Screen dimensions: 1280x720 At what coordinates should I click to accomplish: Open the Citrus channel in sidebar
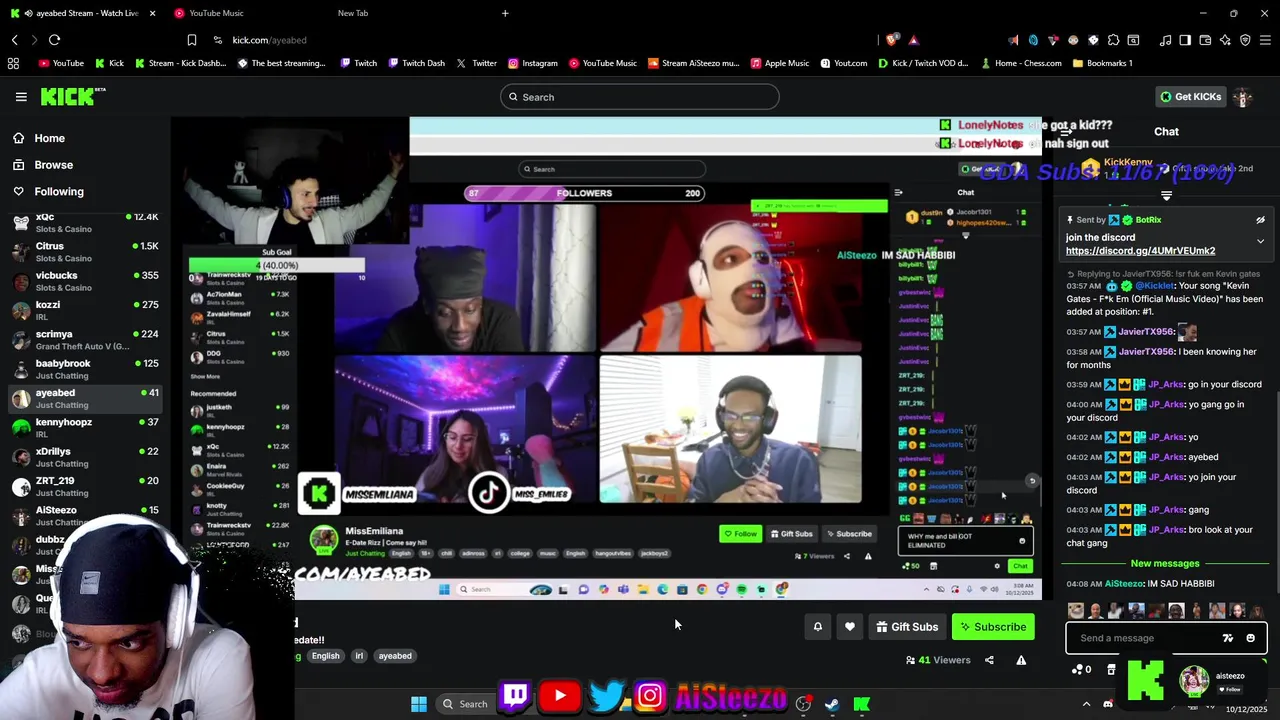coord(85,252)
